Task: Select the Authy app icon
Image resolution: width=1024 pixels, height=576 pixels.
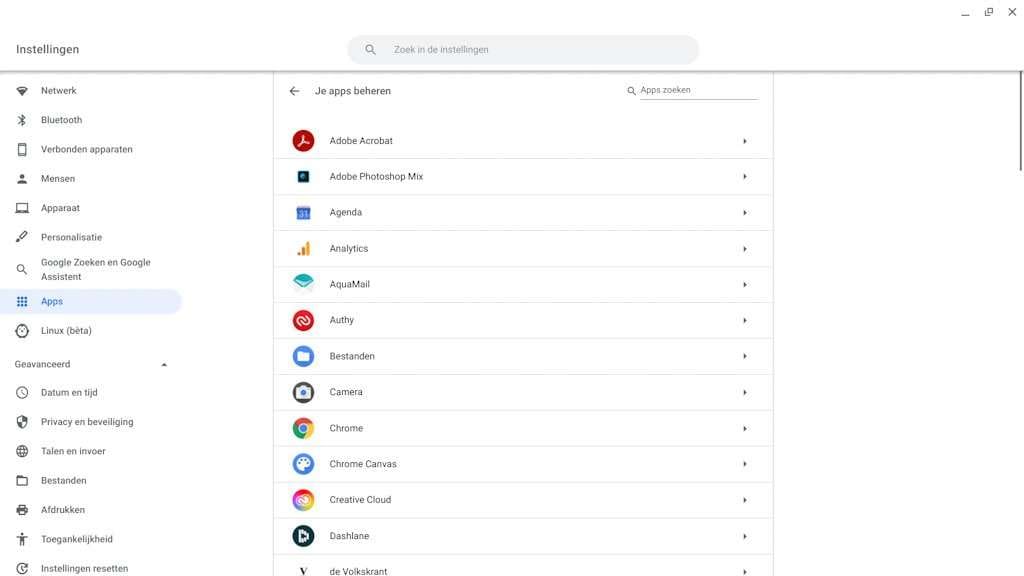Action: pos(303,320)
